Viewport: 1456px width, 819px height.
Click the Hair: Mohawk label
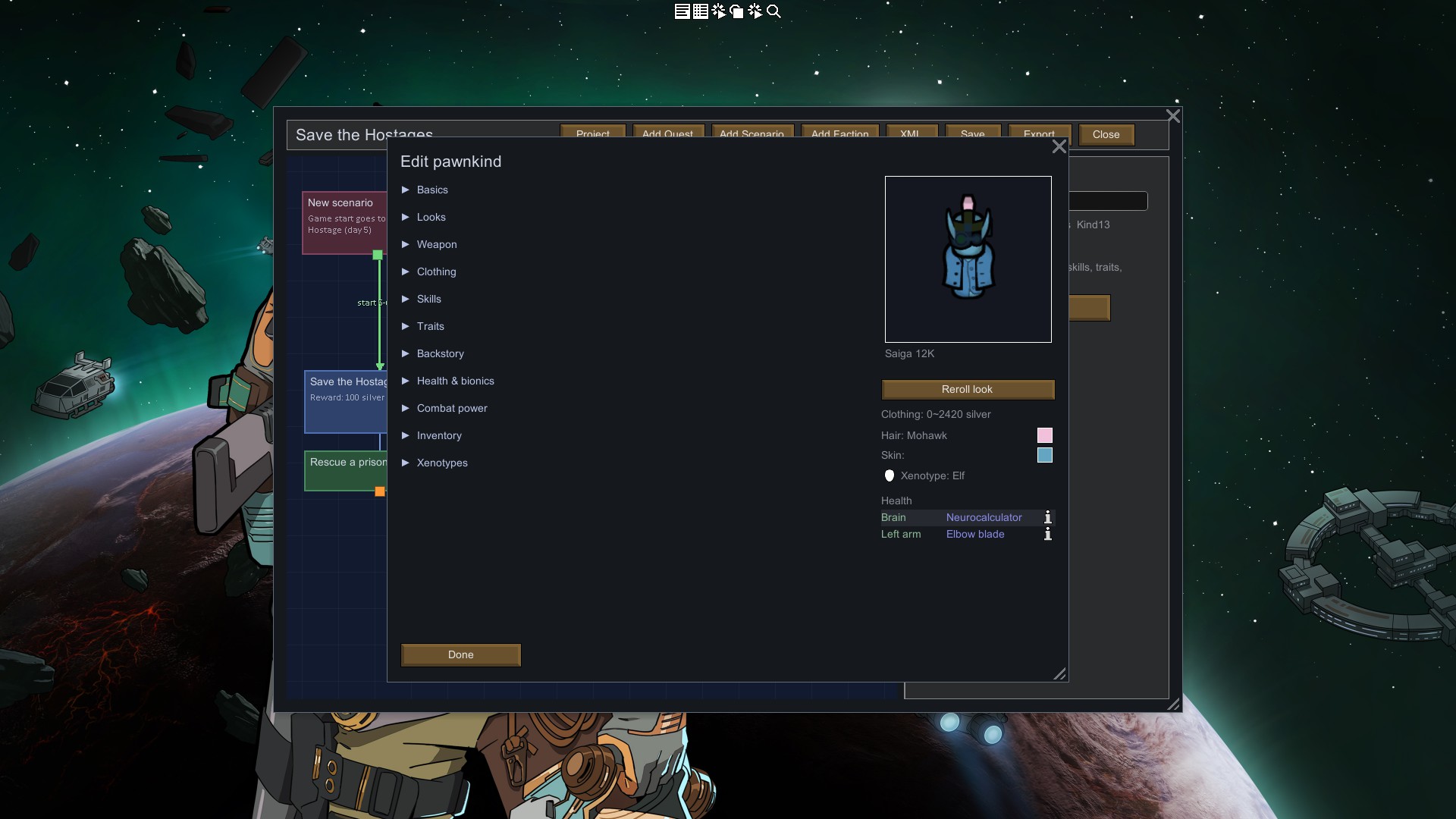(914, 435)
